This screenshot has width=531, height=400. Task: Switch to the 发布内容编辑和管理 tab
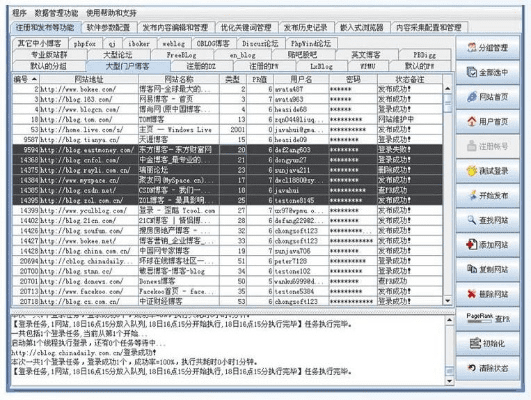coord(175,27)
